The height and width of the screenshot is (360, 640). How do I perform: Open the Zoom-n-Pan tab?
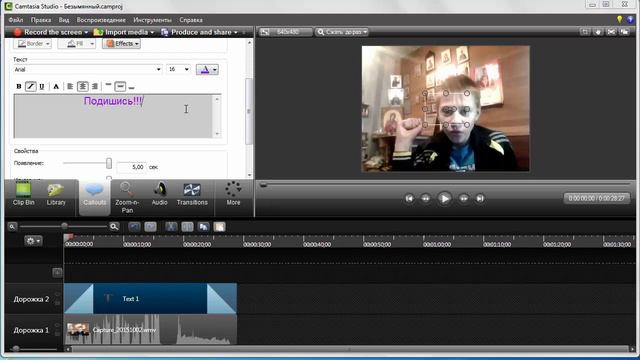click(127, 198)
